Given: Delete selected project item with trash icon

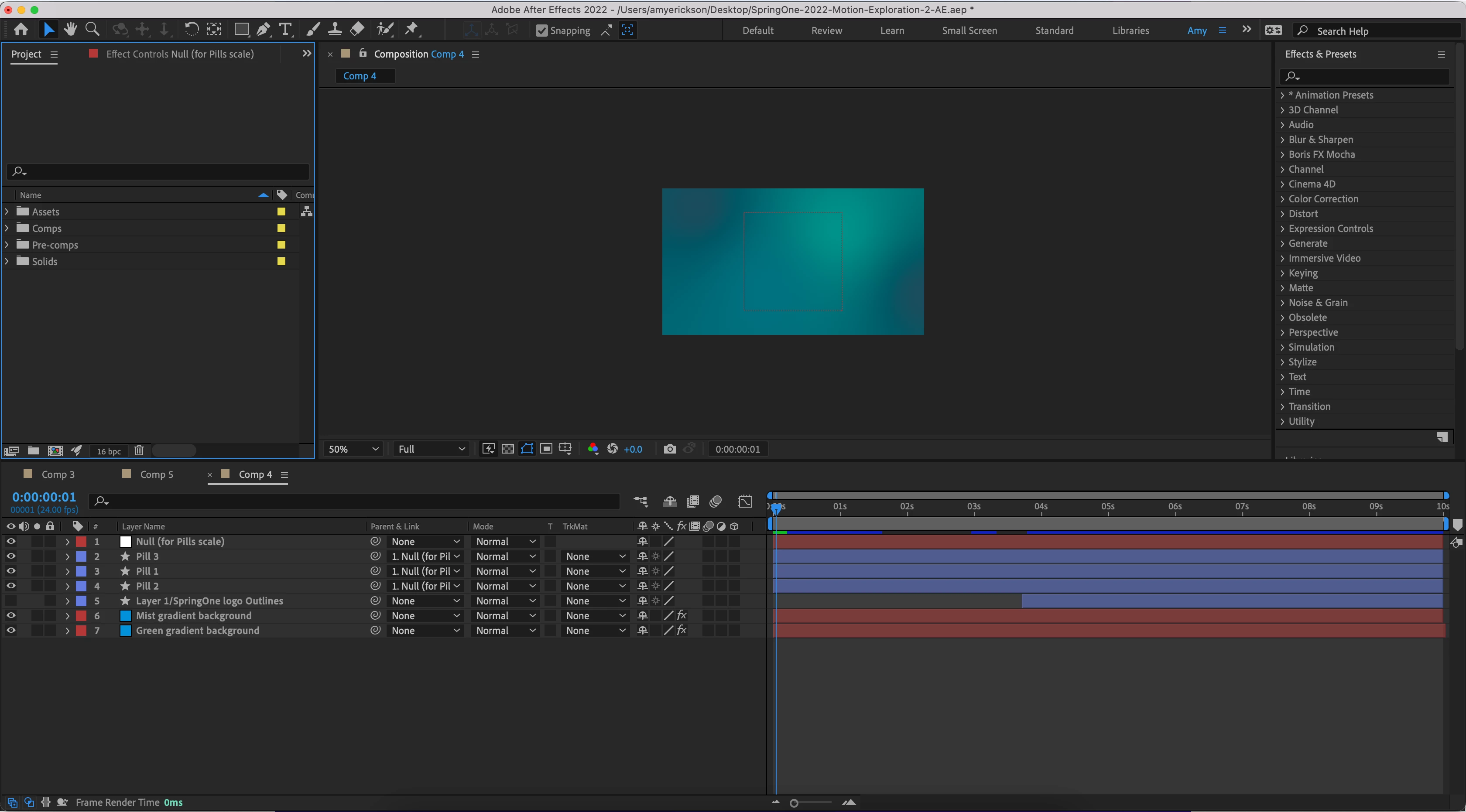Looking at the screenshot, I should tap(139, 451).
